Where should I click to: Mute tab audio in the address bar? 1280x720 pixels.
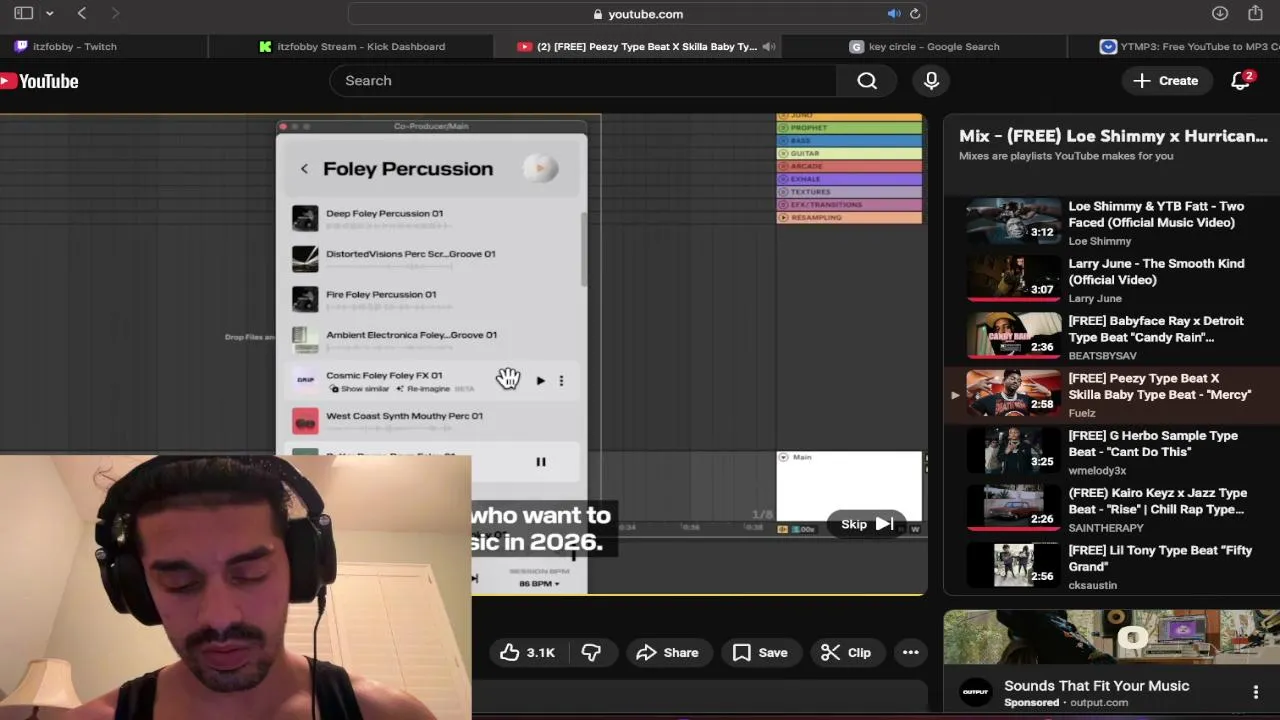[894, 14]
